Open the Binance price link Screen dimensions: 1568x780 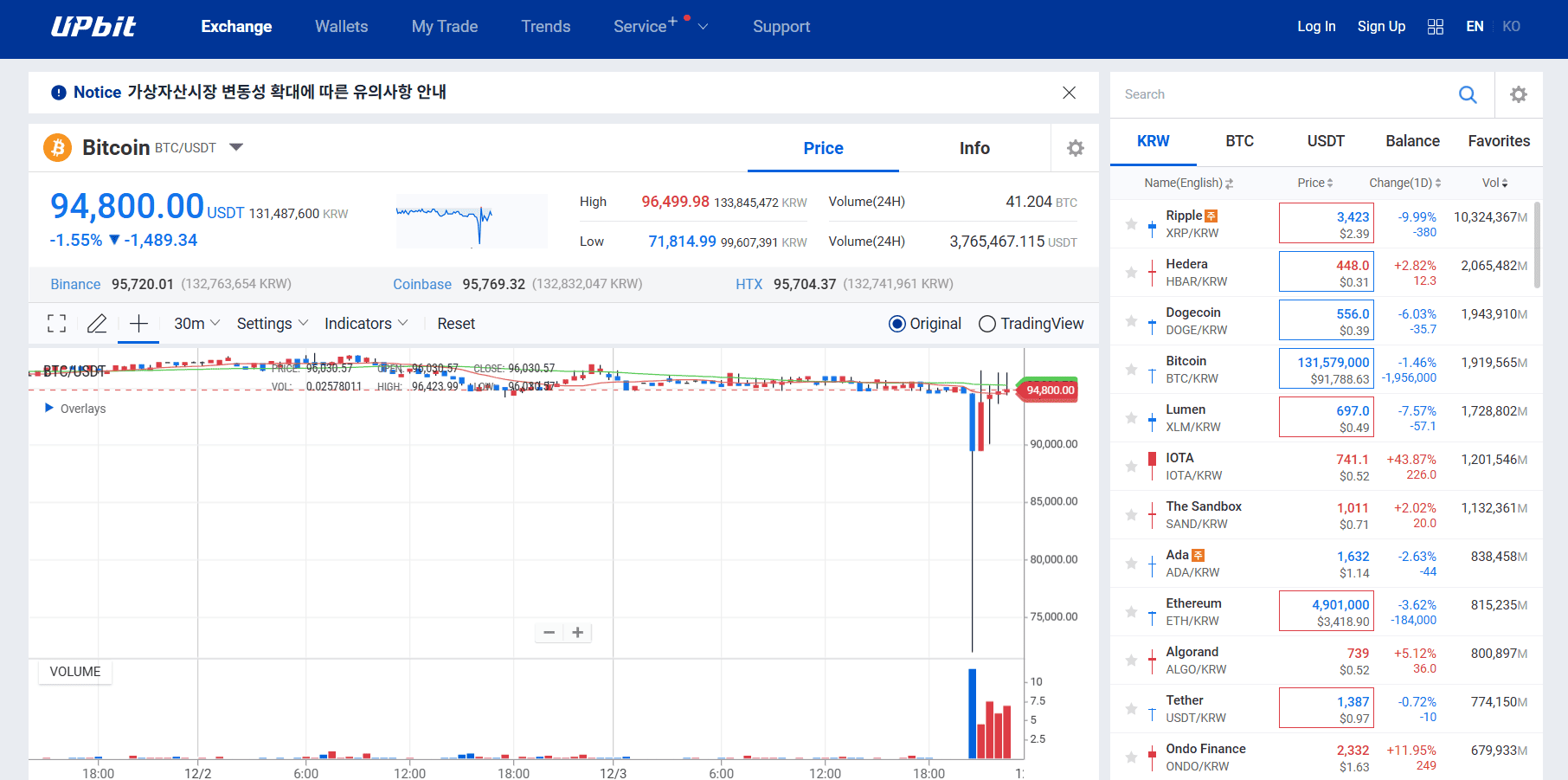click(75, 284)
